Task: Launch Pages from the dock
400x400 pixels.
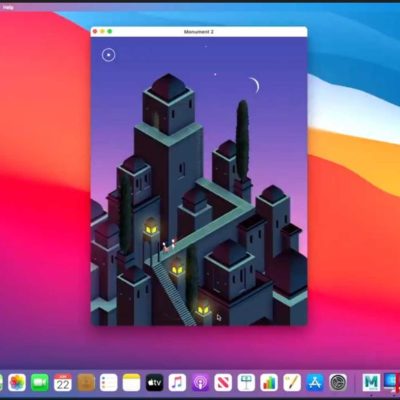Action: tap(292, 382)
